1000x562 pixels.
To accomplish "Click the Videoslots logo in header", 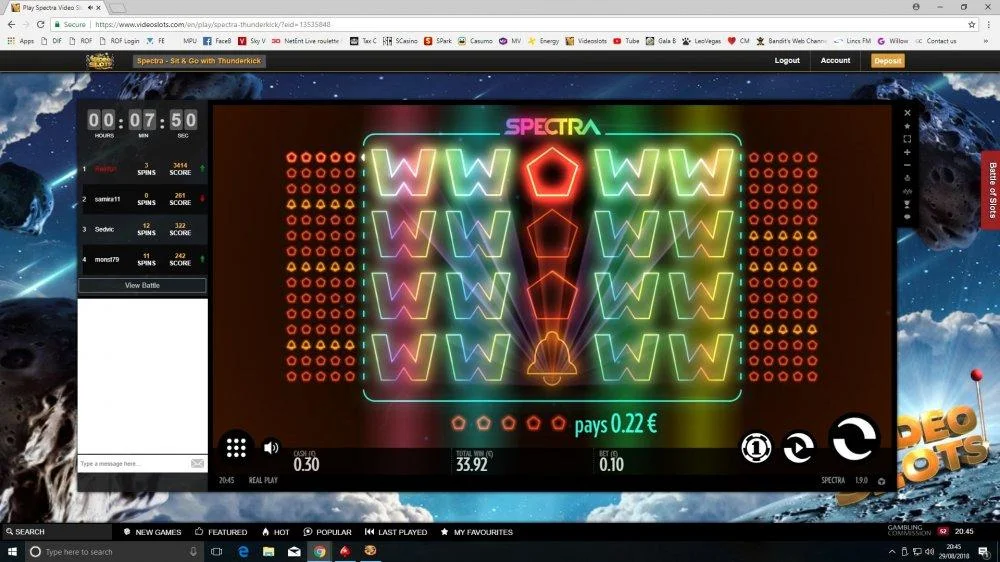I will coord(99,61).
